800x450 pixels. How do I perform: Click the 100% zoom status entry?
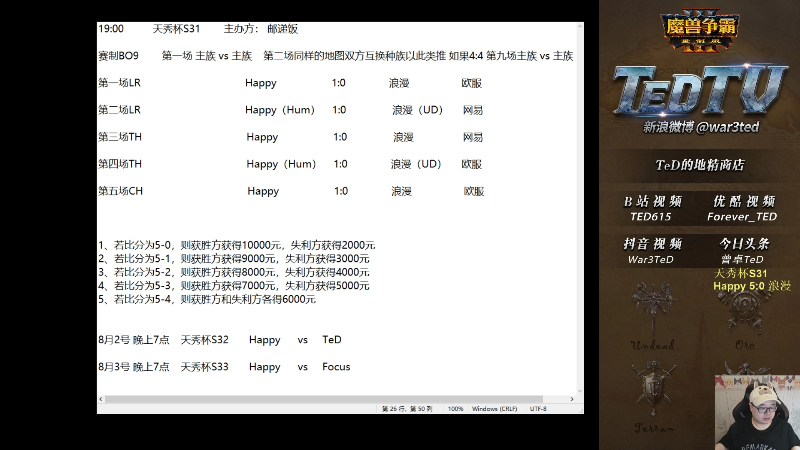point(455,409)
